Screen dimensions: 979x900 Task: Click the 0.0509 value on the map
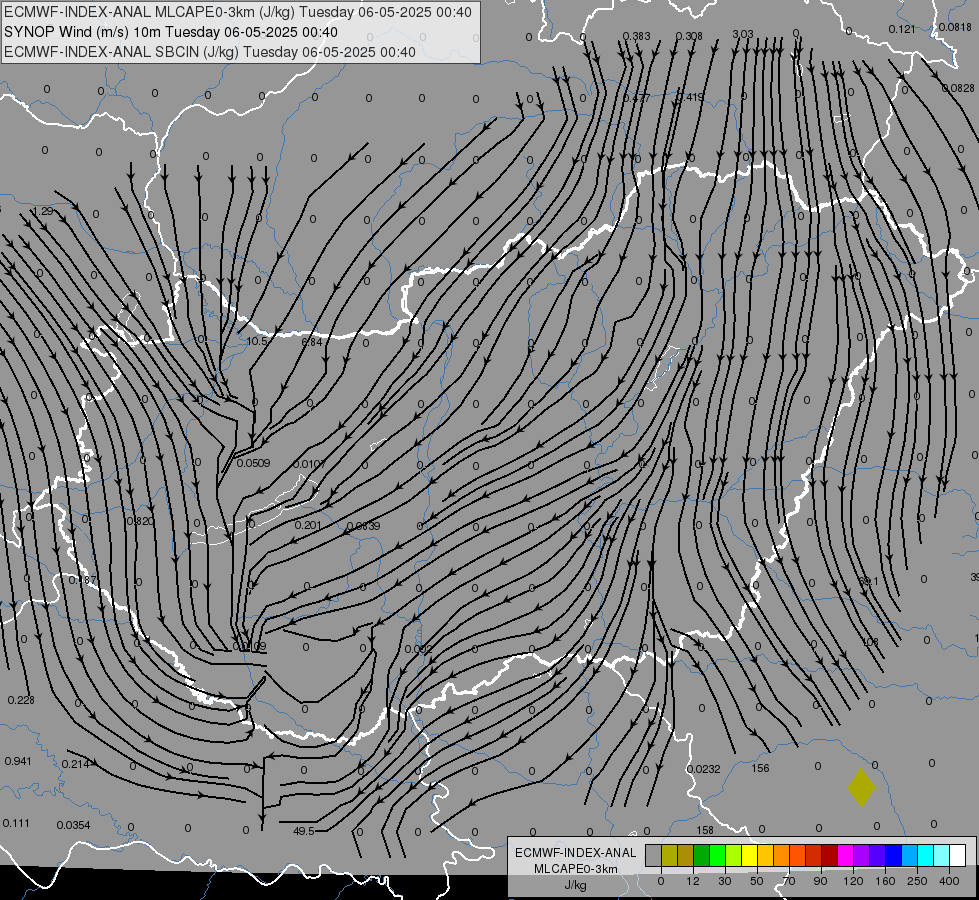(253, 463)
